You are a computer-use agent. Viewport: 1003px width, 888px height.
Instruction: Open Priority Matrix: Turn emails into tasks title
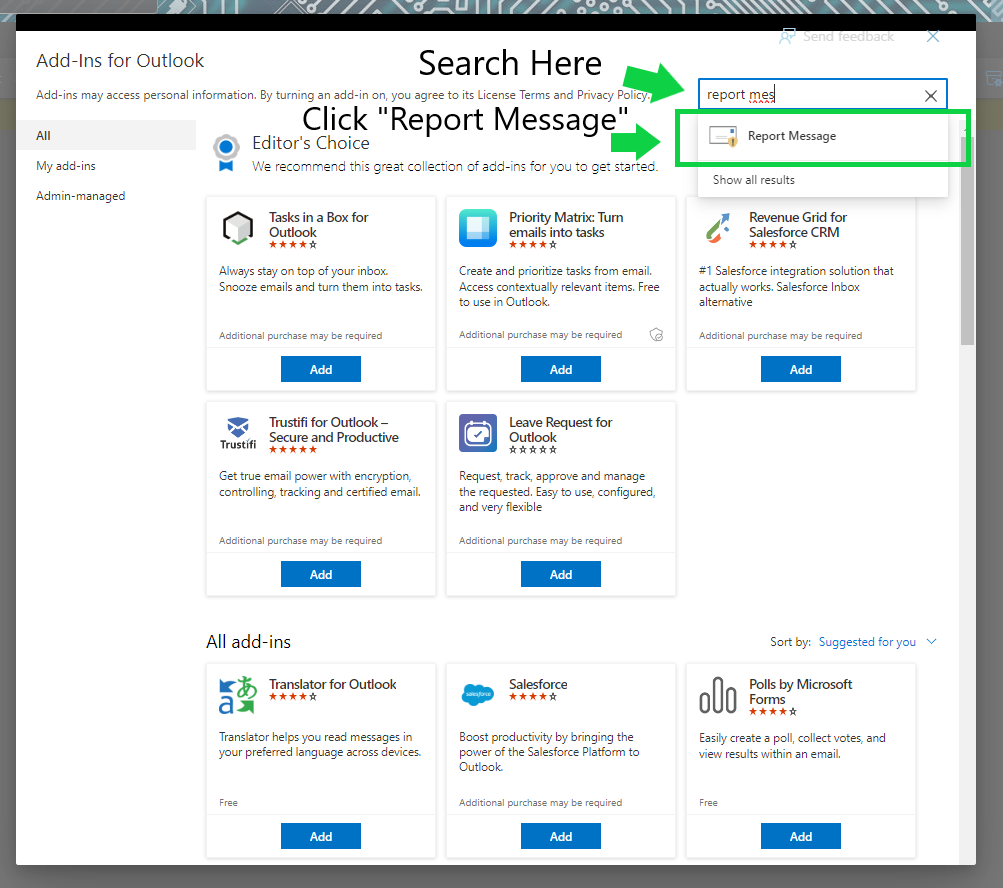coord(566,225)
